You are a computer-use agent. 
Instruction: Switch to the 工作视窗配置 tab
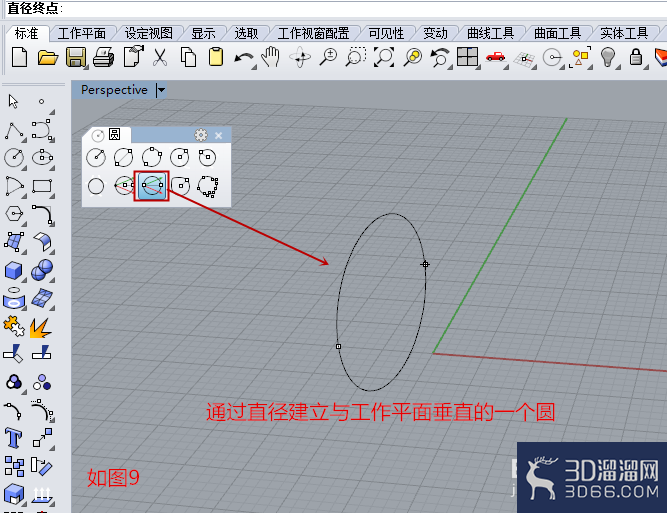314,33
